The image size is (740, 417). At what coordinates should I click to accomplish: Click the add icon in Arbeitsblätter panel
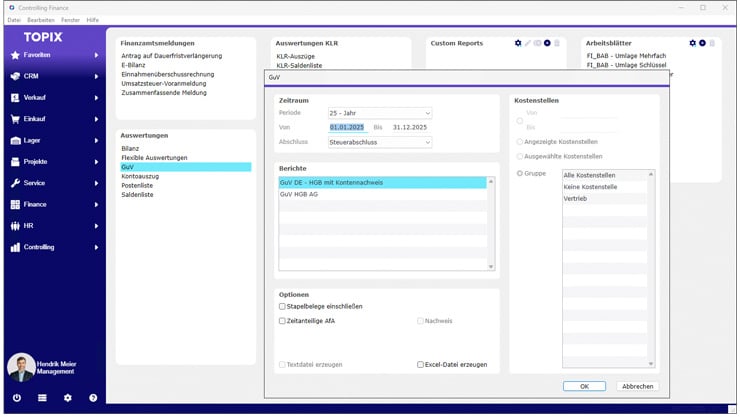(702, 44)
